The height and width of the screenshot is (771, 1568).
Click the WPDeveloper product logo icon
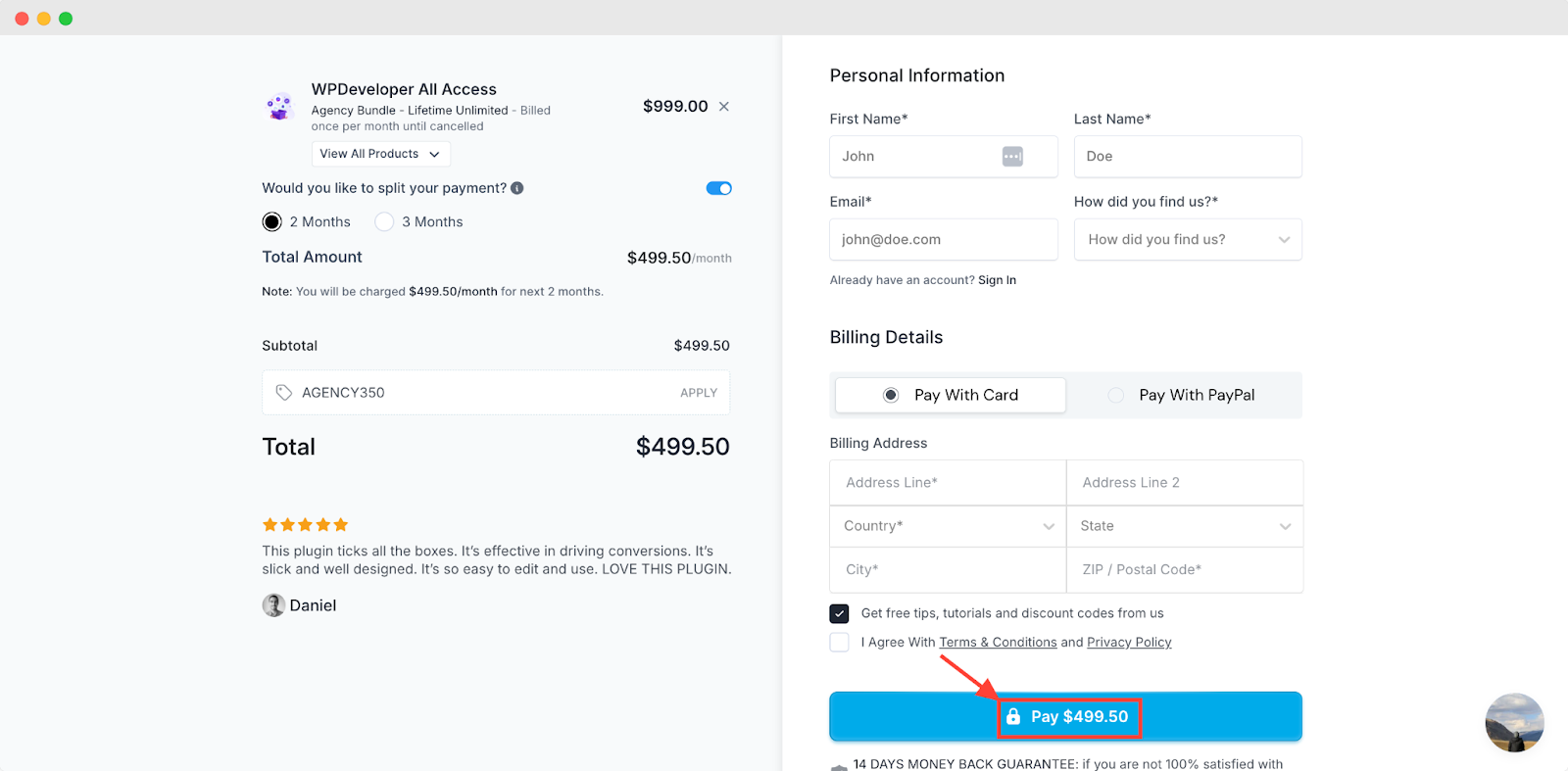pos(280,107)
